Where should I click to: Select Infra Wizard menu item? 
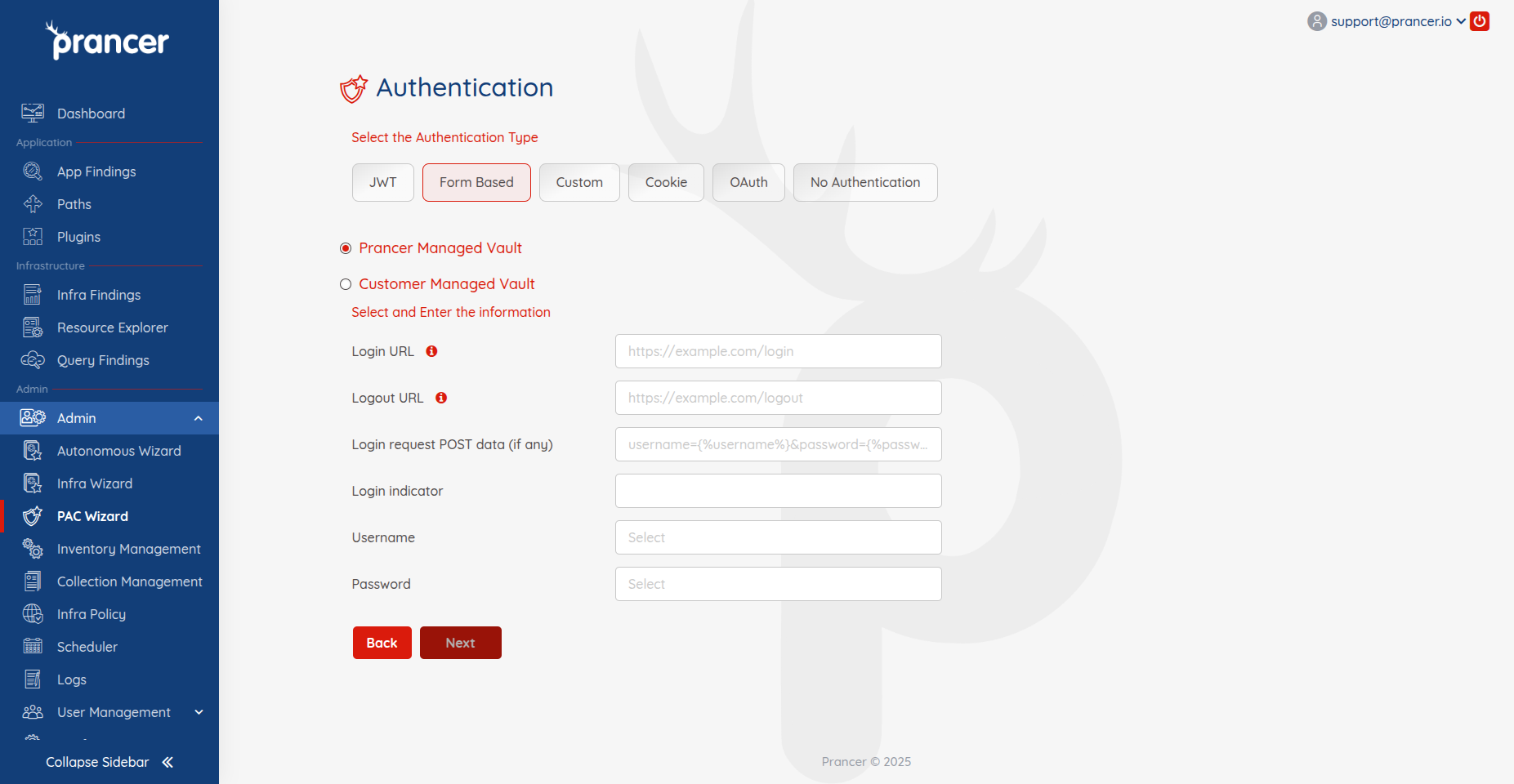point(95,483)
